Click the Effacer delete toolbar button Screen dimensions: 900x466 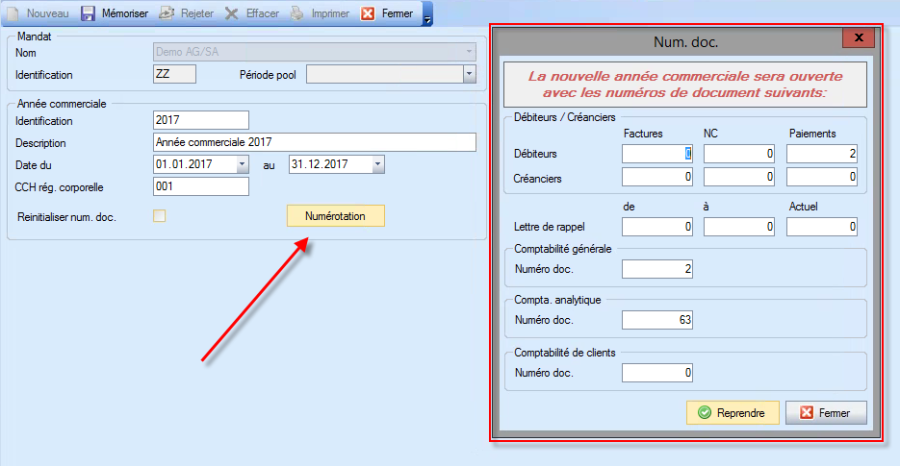coord(252,13)
